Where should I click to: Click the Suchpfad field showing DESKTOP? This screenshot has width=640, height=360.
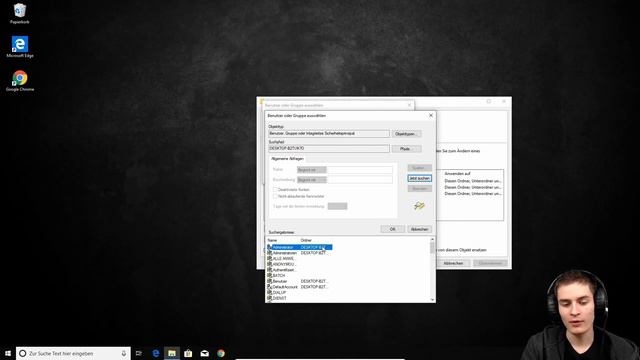click(329, 149)
